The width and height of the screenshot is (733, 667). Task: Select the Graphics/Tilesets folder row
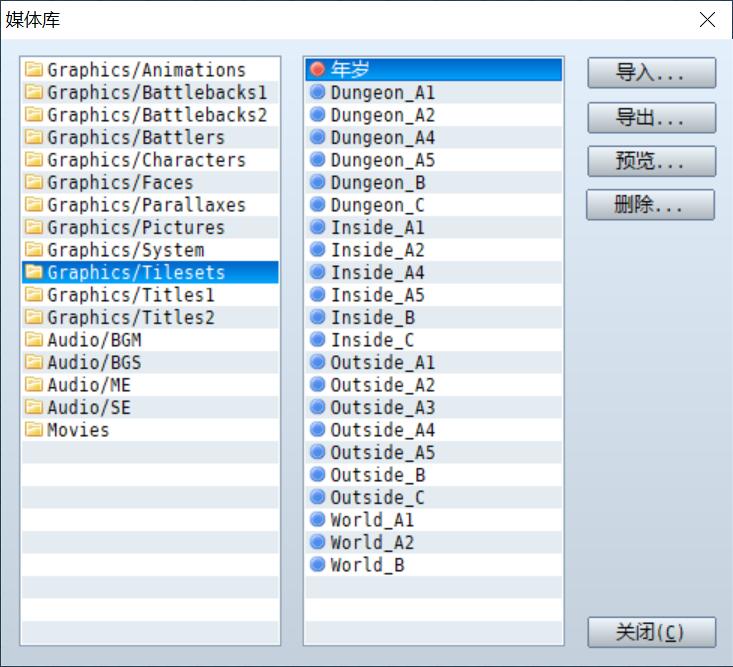[x=150, y=272]
